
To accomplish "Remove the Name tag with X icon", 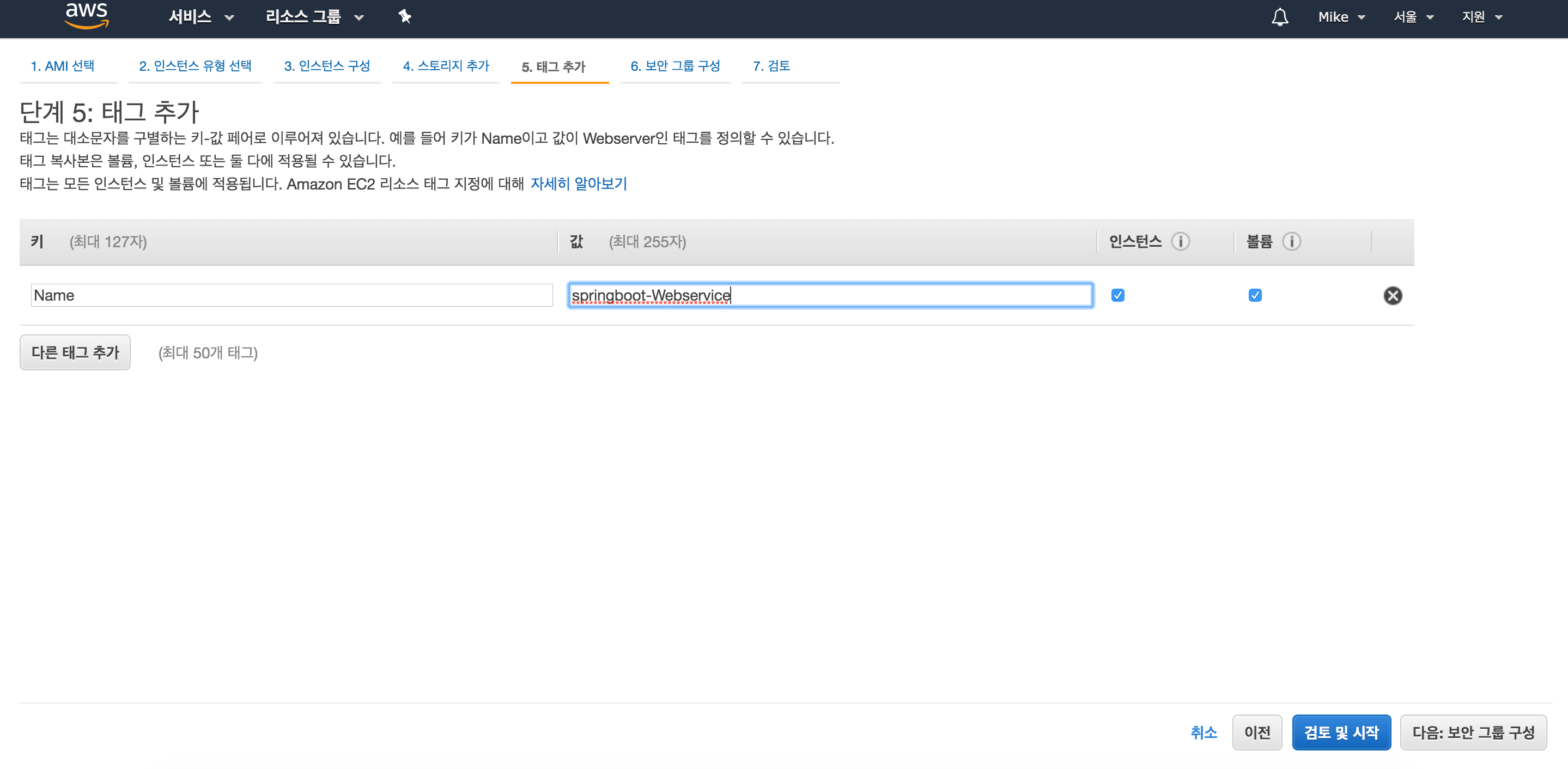I will point(1393,296).
